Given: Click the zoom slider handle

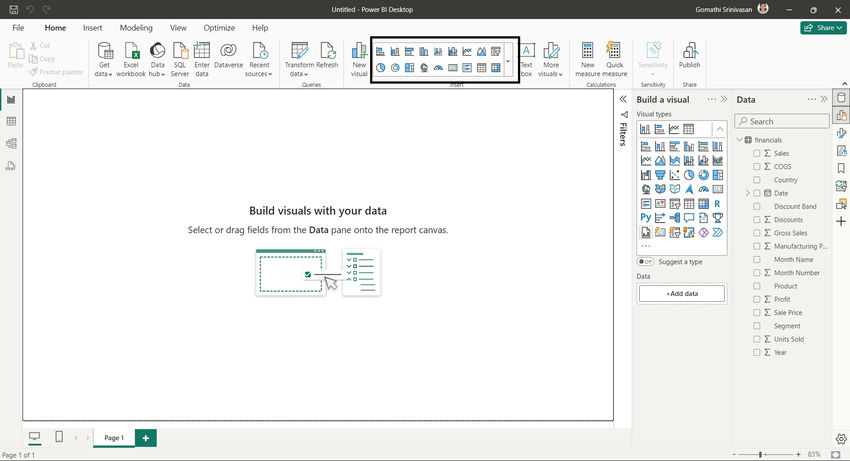Looking at the screenshot, I should [x=761, y=454].
